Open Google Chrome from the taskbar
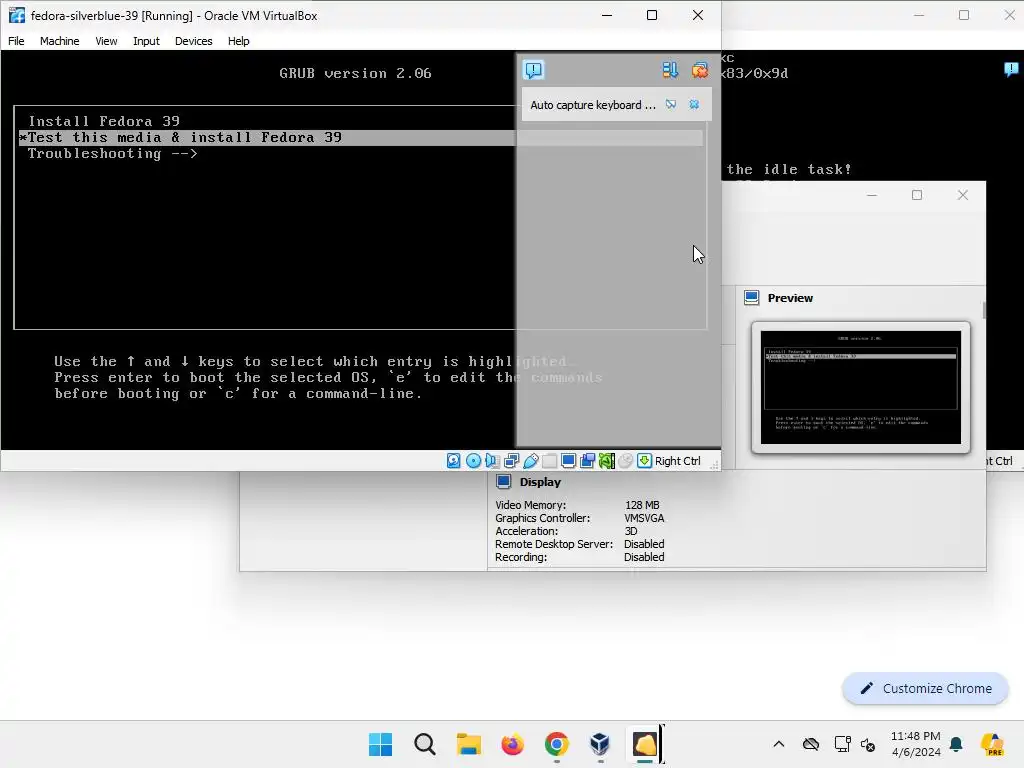 coord(556,744)
